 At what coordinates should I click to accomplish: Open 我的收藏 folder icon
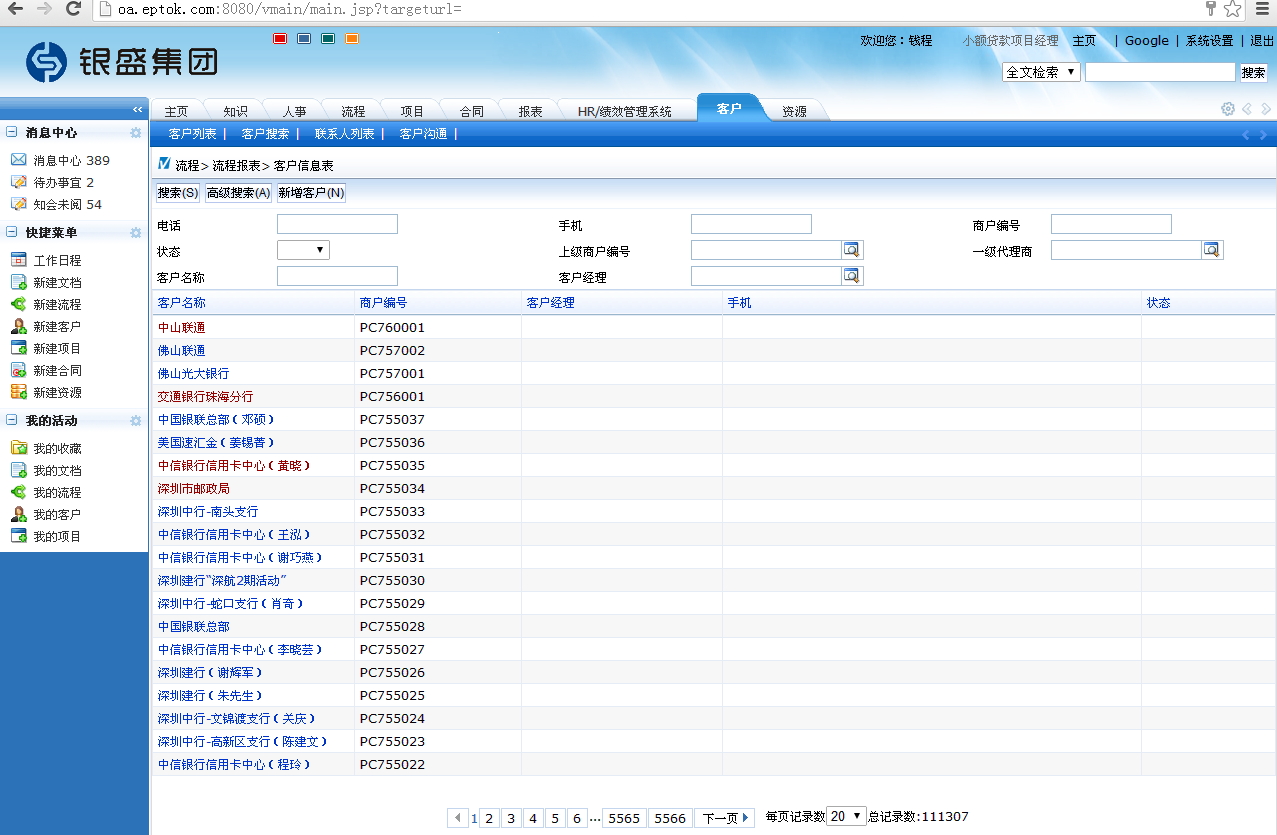pos(18,448)
